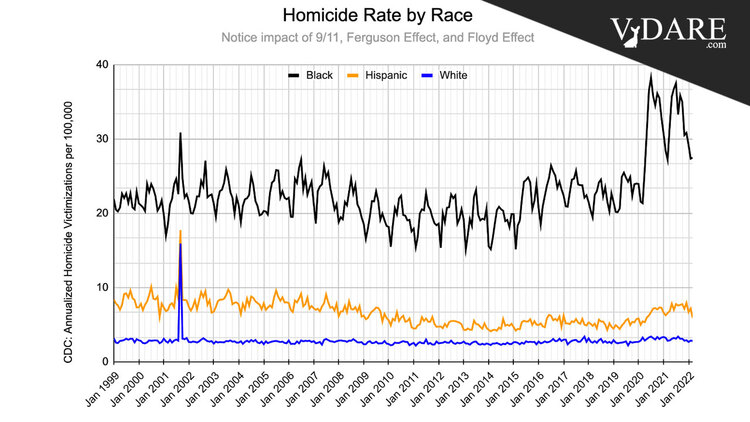Click the Black-series 2001 spike near 31

[x=180, y=134]
